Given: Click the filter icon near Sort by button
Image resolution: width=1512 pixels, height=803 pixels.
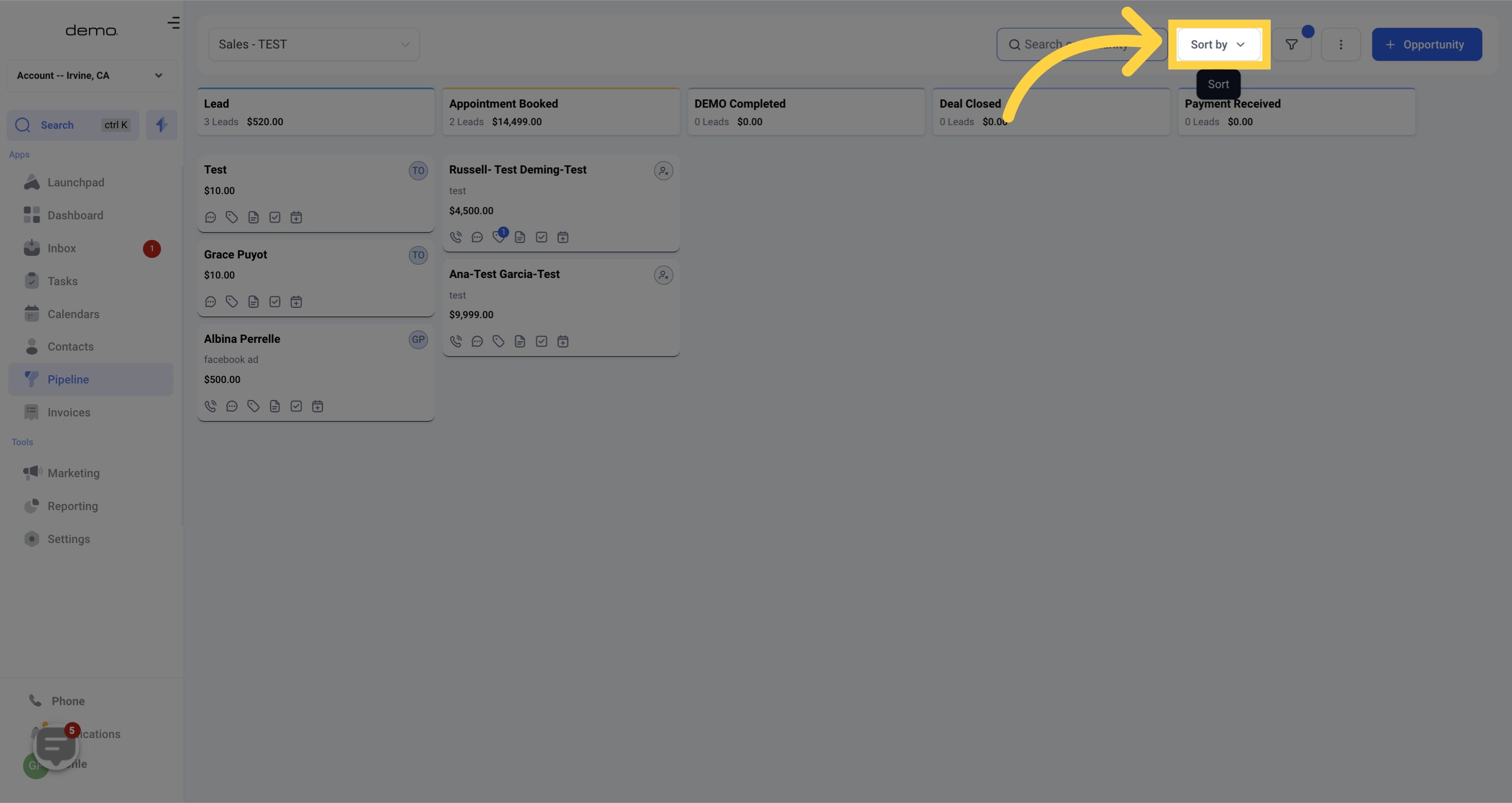Looking at the screenshot, I should pyautogui.click(x=1293, y=44).
